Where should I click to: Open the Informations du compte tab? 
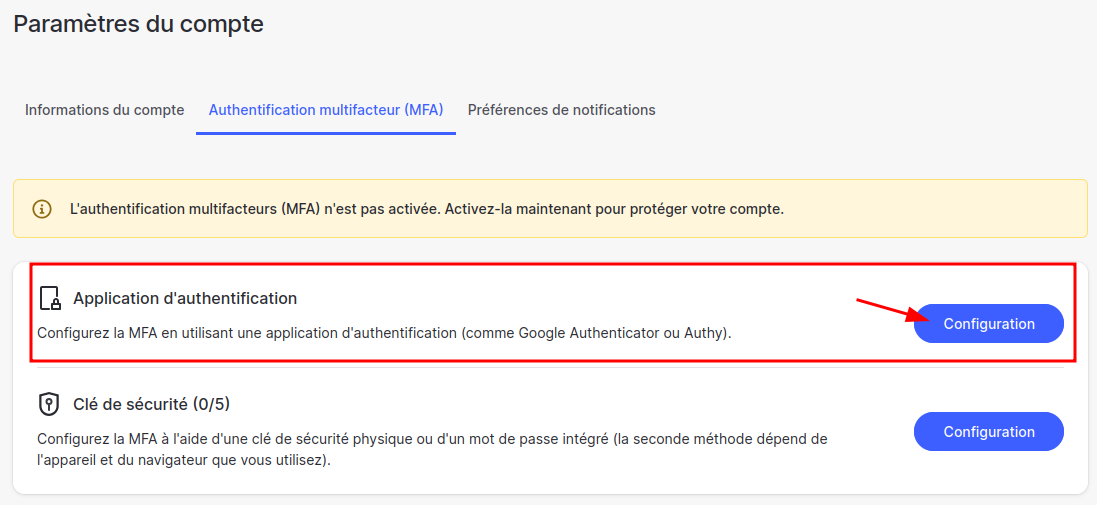(x=105, y=110)
